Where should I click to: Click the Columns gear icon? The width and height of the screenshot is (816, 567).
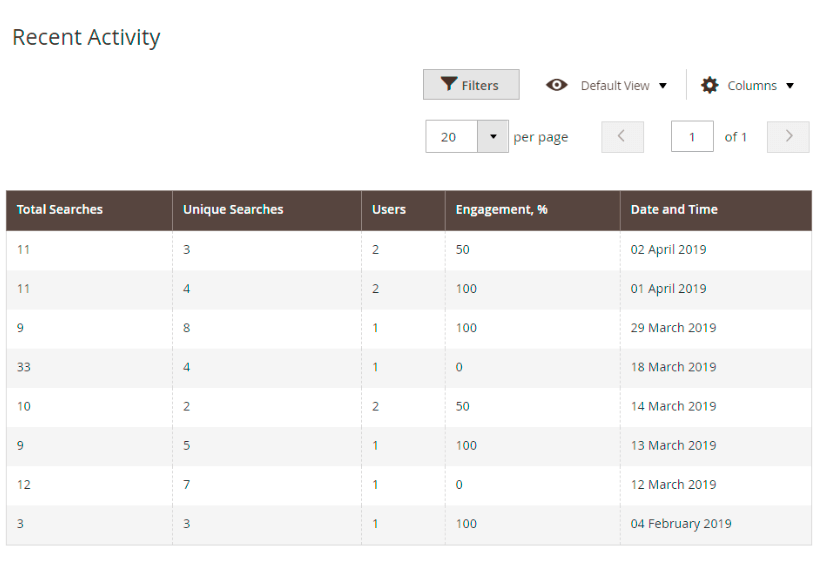[710, 85]
